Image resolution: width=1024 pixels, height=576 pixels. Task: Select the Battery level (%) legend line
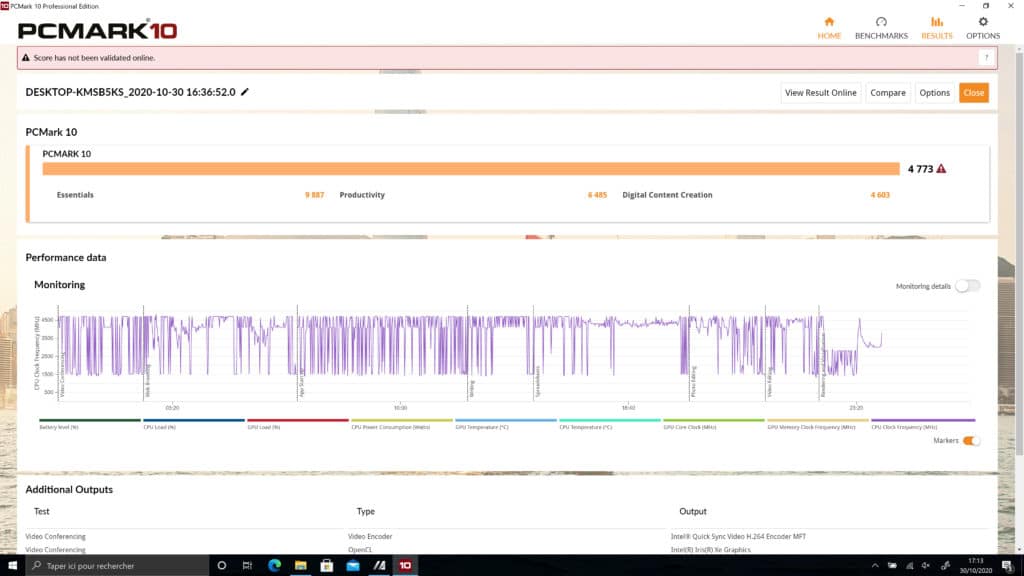click(x=89, y=421)
